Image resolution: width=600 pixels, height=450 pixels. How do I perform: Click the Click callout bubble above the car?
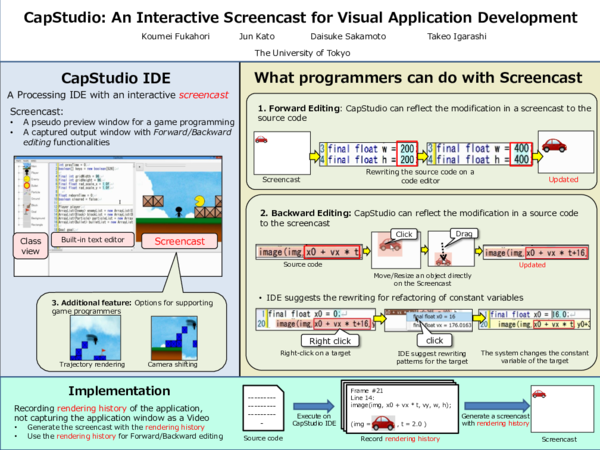pos(404,234)
